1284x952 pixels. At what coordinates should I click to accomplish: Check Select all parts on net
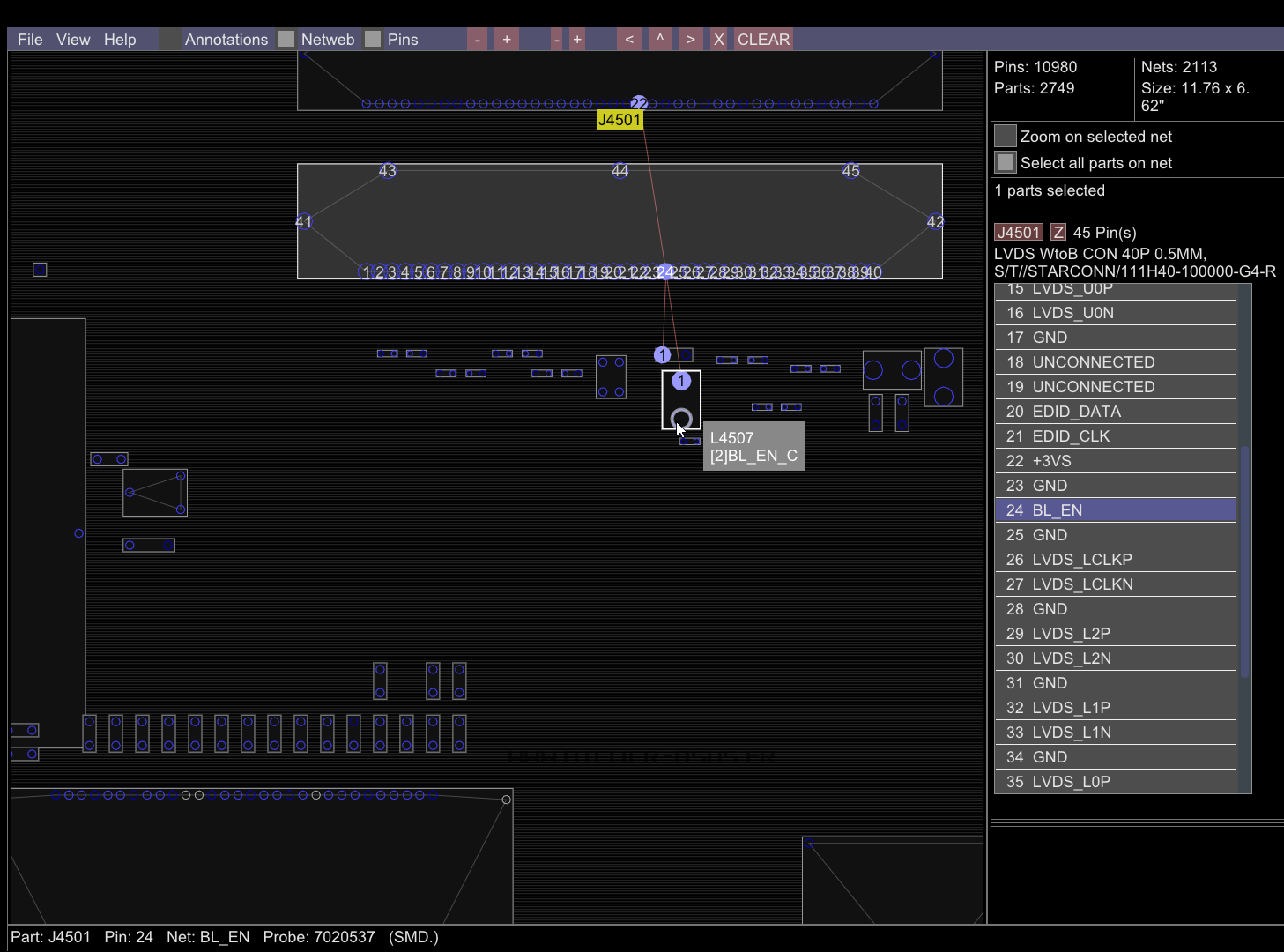(1006, 163)
